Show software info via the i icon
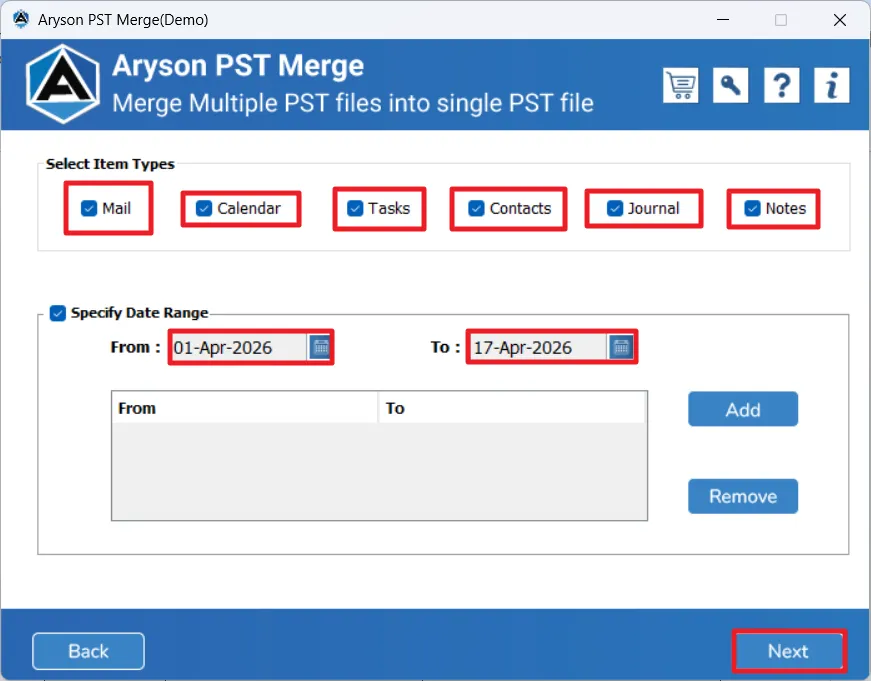The width and height of the screenshot is (871, 681). click(832, 86)
